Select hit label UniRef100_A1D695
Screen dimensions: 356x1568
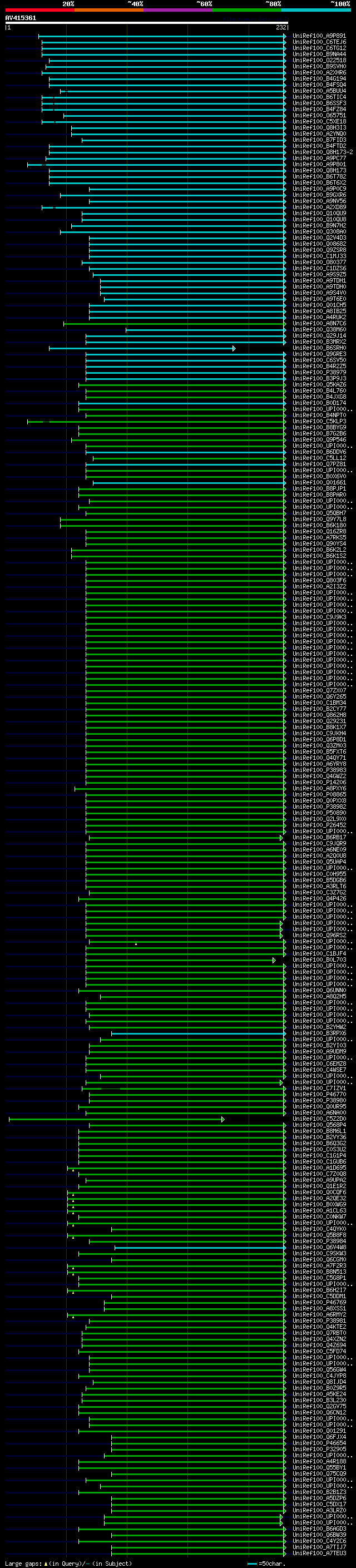point(319,1168)
